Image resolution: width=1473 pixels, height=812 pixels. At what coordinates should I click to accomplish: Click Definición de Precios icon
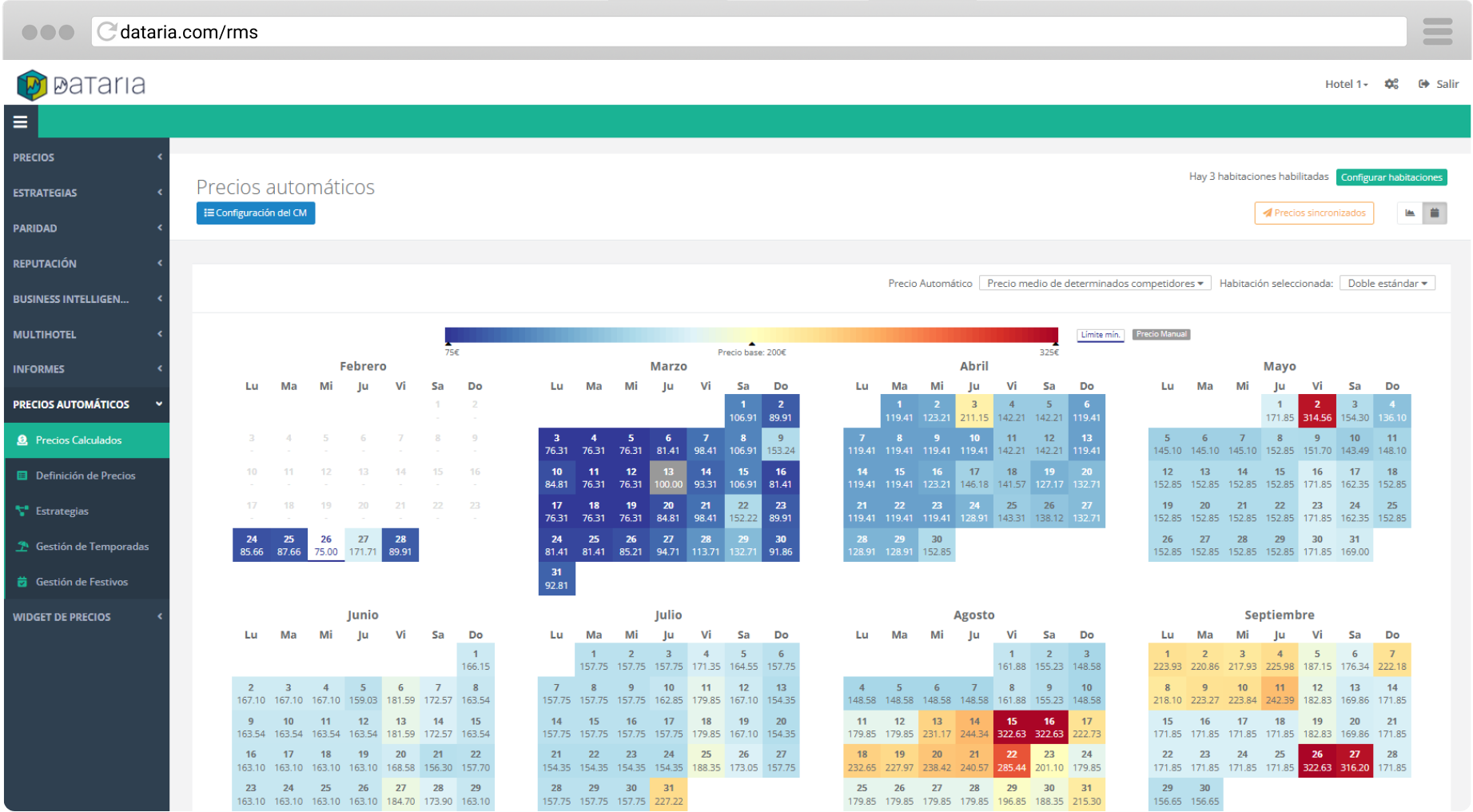tap(22, 476)
